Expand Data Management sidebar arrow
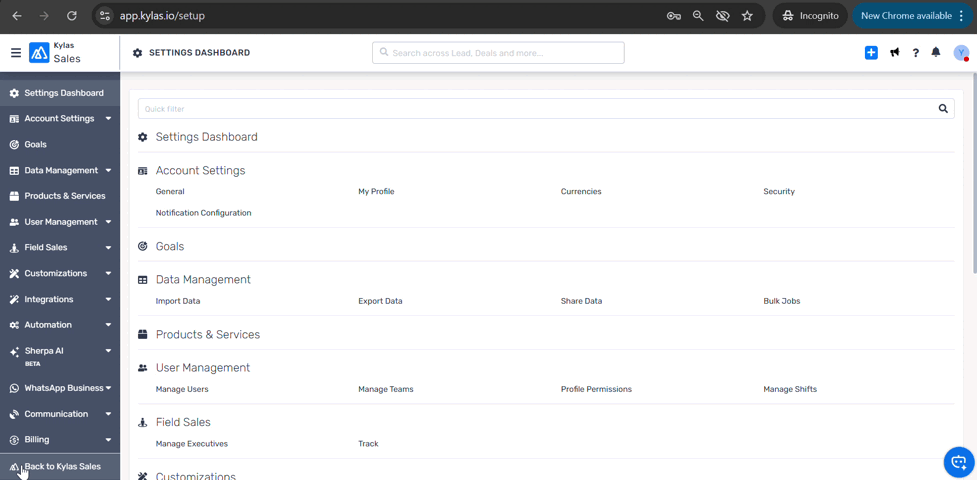 point(108,170)
